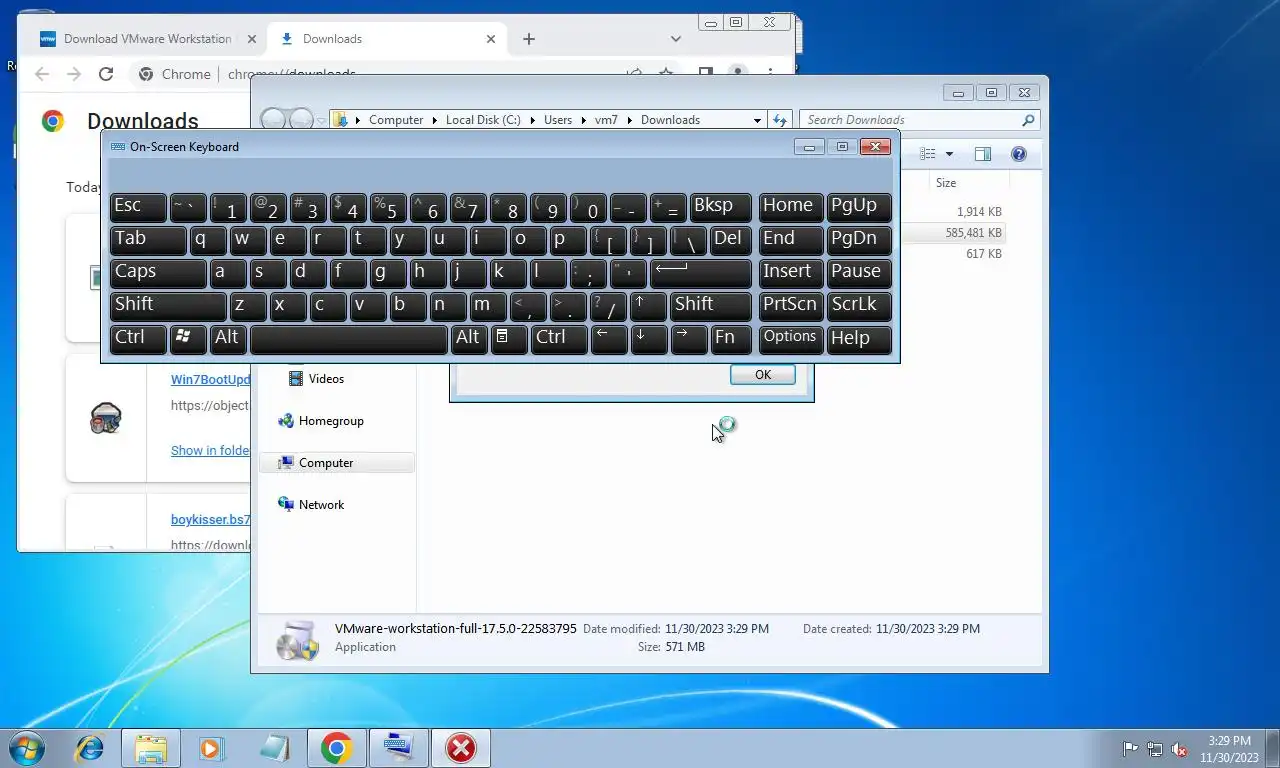1280x768 pixels.
Task: Close the Download VMware Workstation tab
Action: coord(252,39)
